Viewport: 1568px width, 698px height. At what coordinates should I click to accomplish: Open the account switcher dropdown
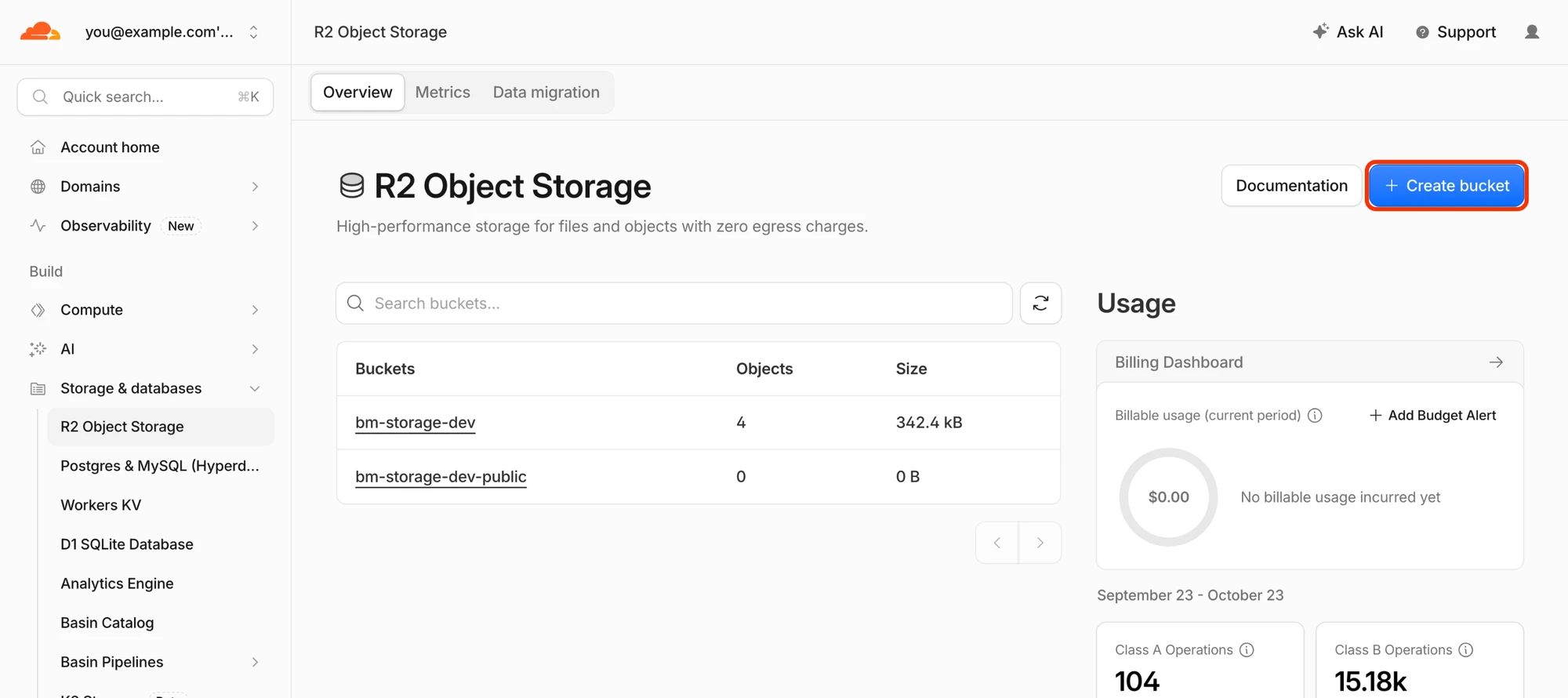point(253,32)
